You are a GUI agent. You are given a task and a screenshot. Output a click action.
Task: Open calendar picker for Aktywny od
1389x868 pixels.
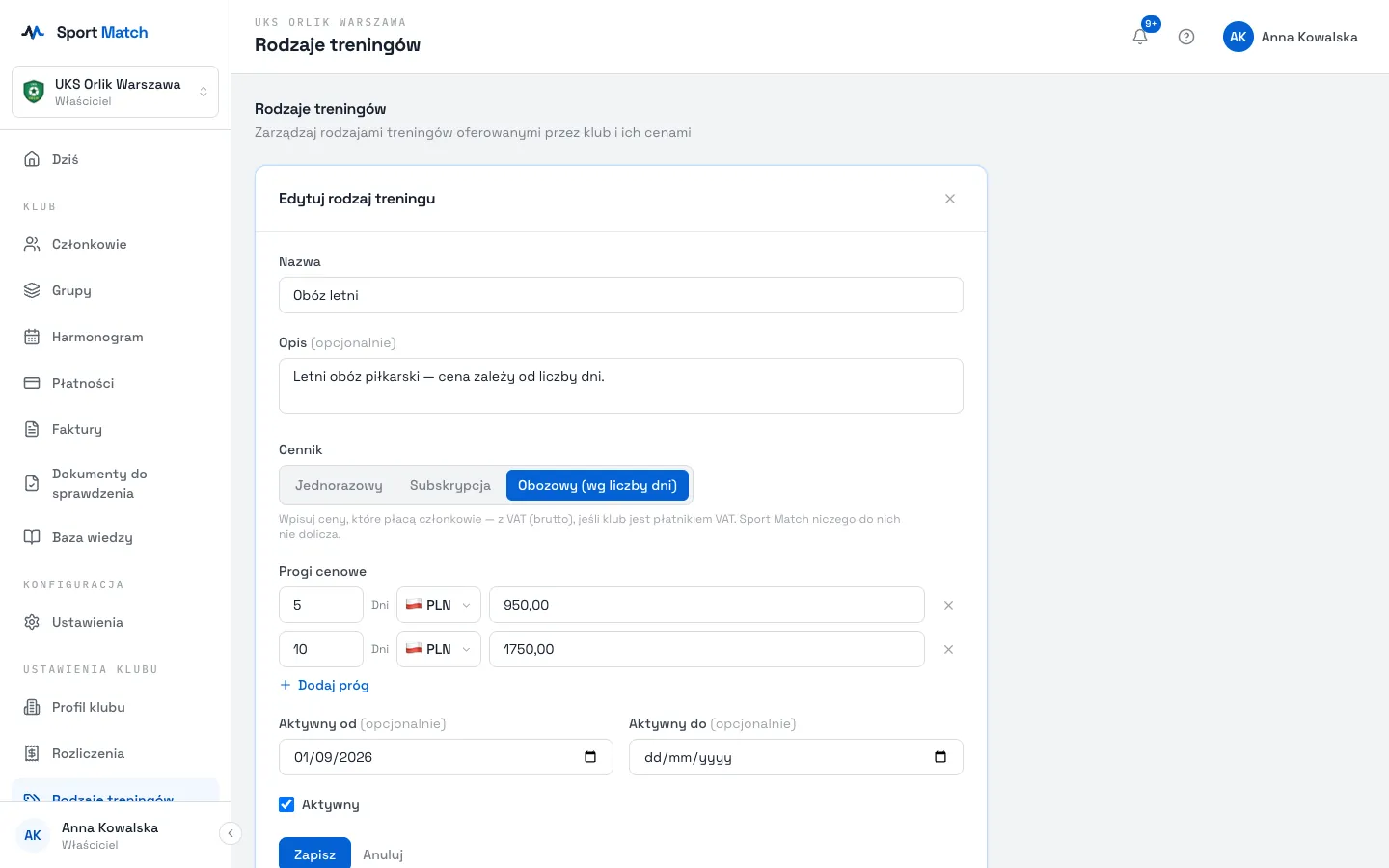[x=590, y=757]
